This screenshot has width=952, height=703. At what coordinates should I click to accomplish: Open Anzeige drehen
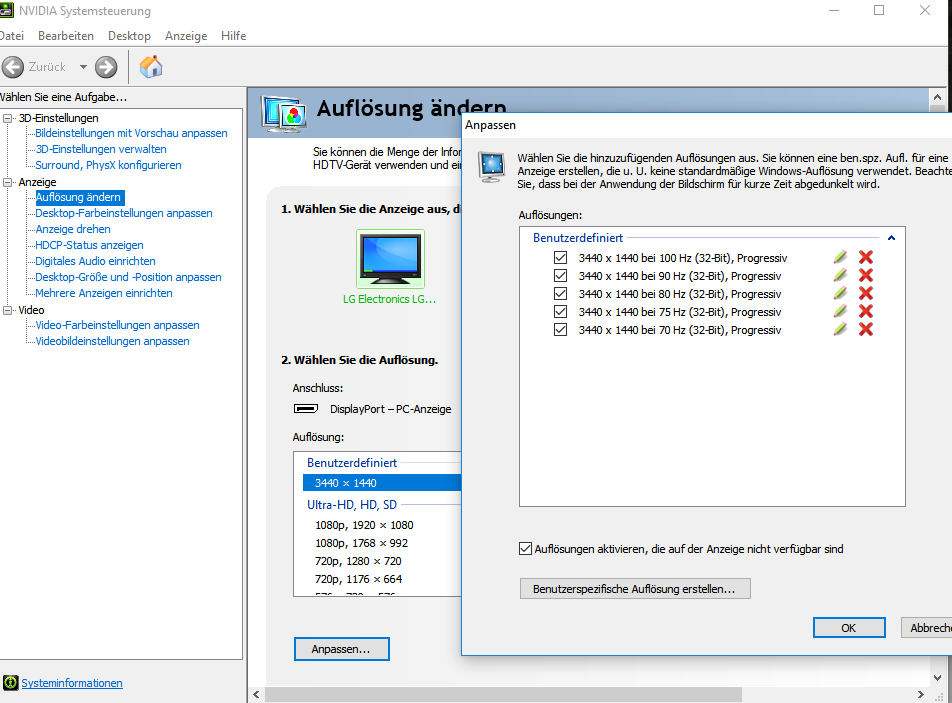(73, 229)
